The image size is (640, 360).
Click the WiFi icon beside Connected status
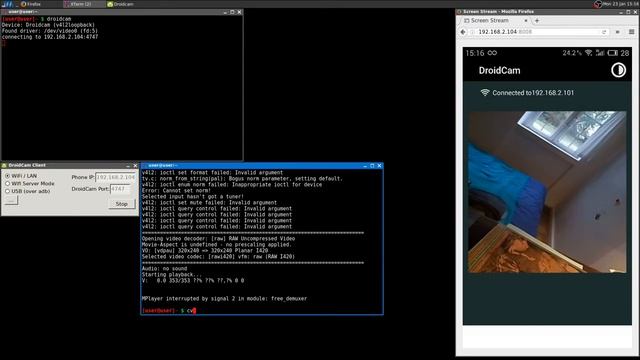pos(484,93)
